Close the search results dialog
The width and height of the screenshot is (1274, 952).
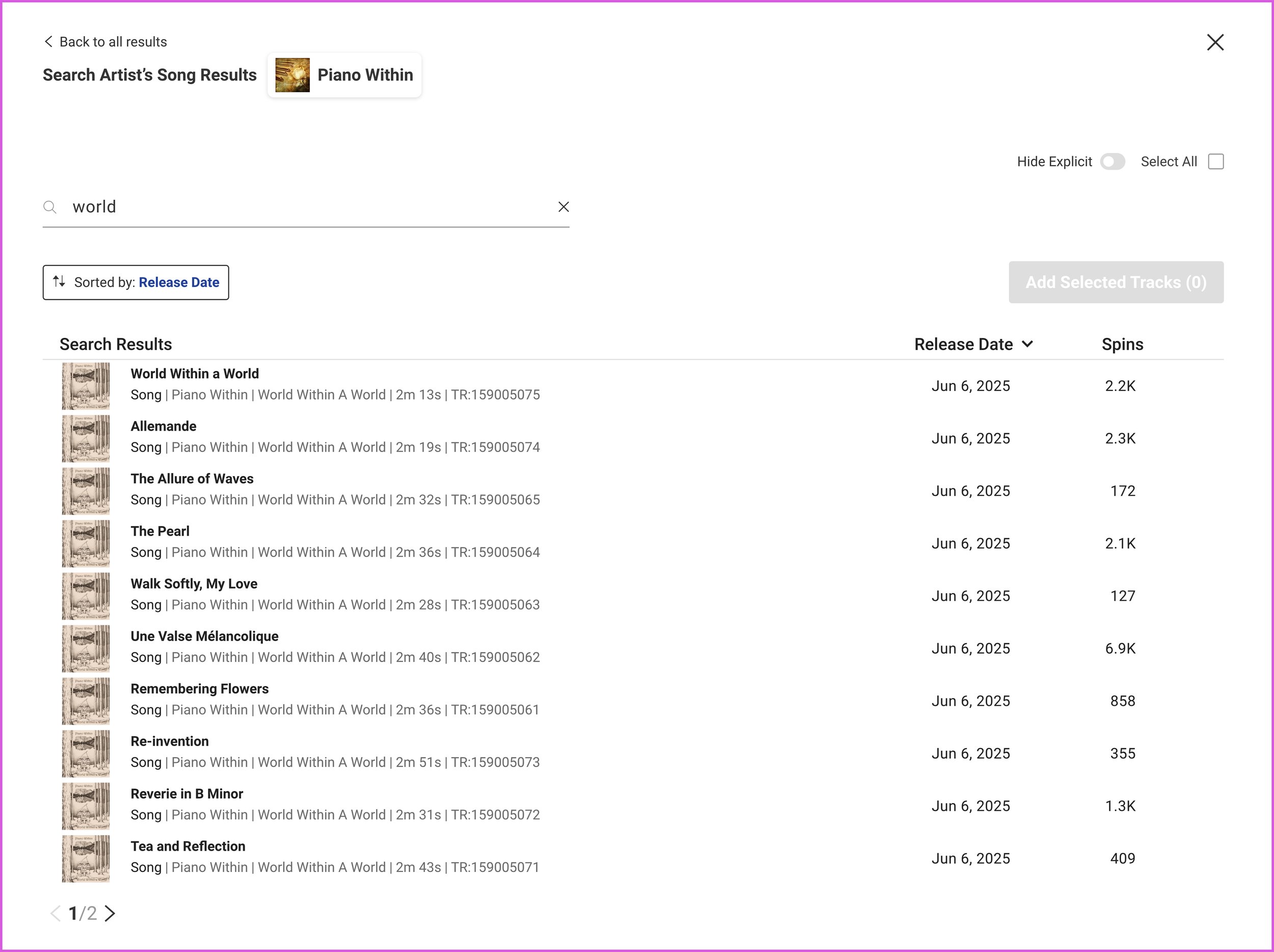1215,42
